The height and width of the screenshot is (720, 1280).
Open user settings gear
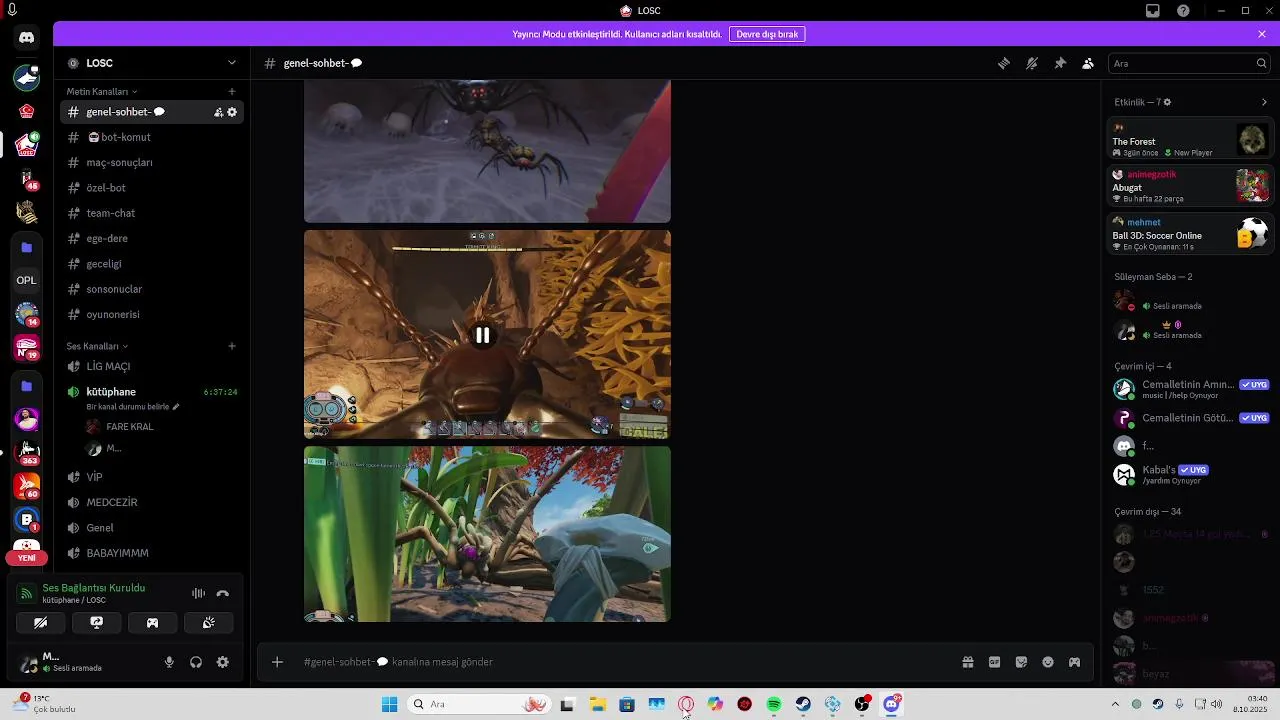(x=223, y=662)
